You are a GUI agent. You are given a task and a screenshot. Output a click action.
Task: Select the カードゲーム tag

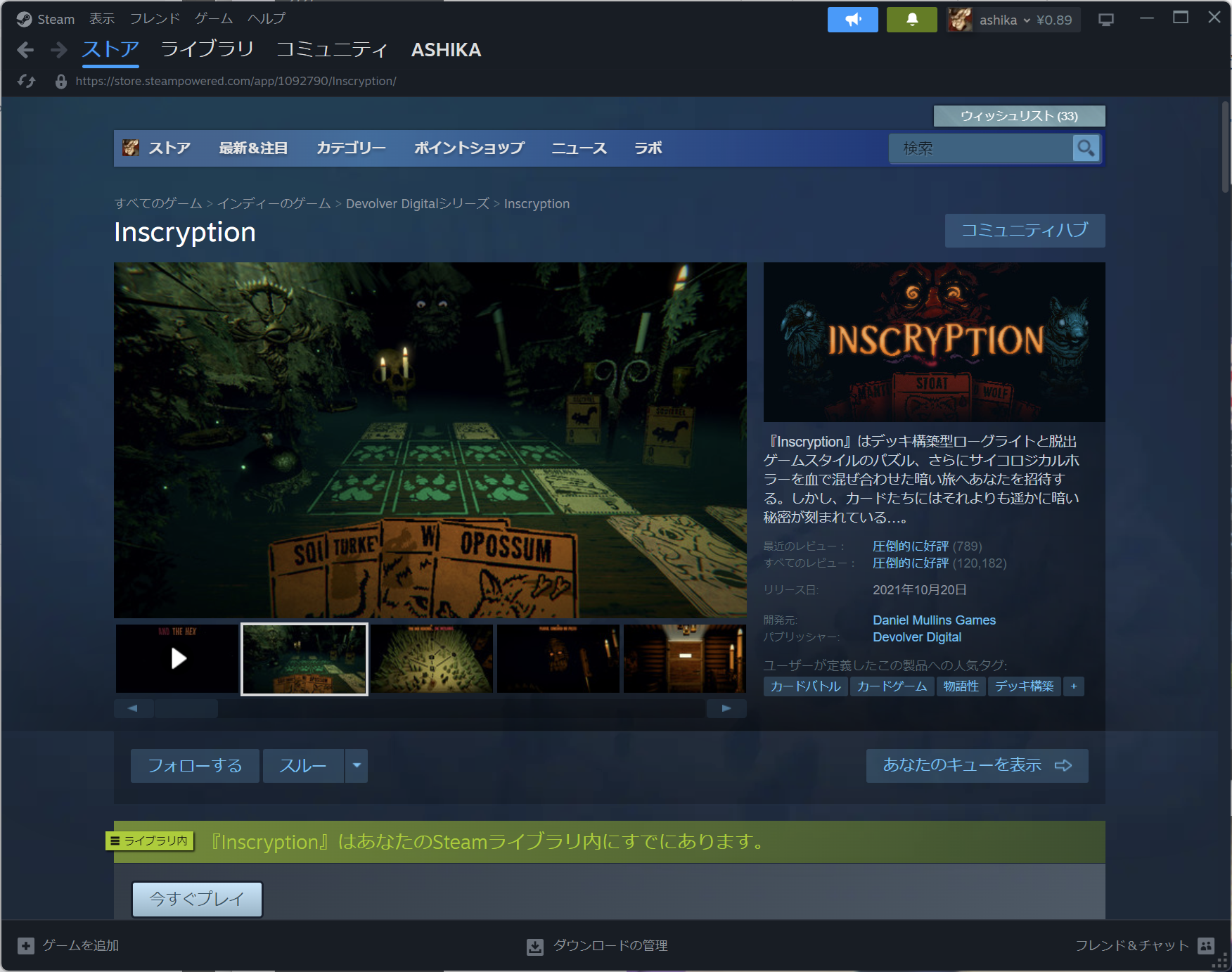892,686
